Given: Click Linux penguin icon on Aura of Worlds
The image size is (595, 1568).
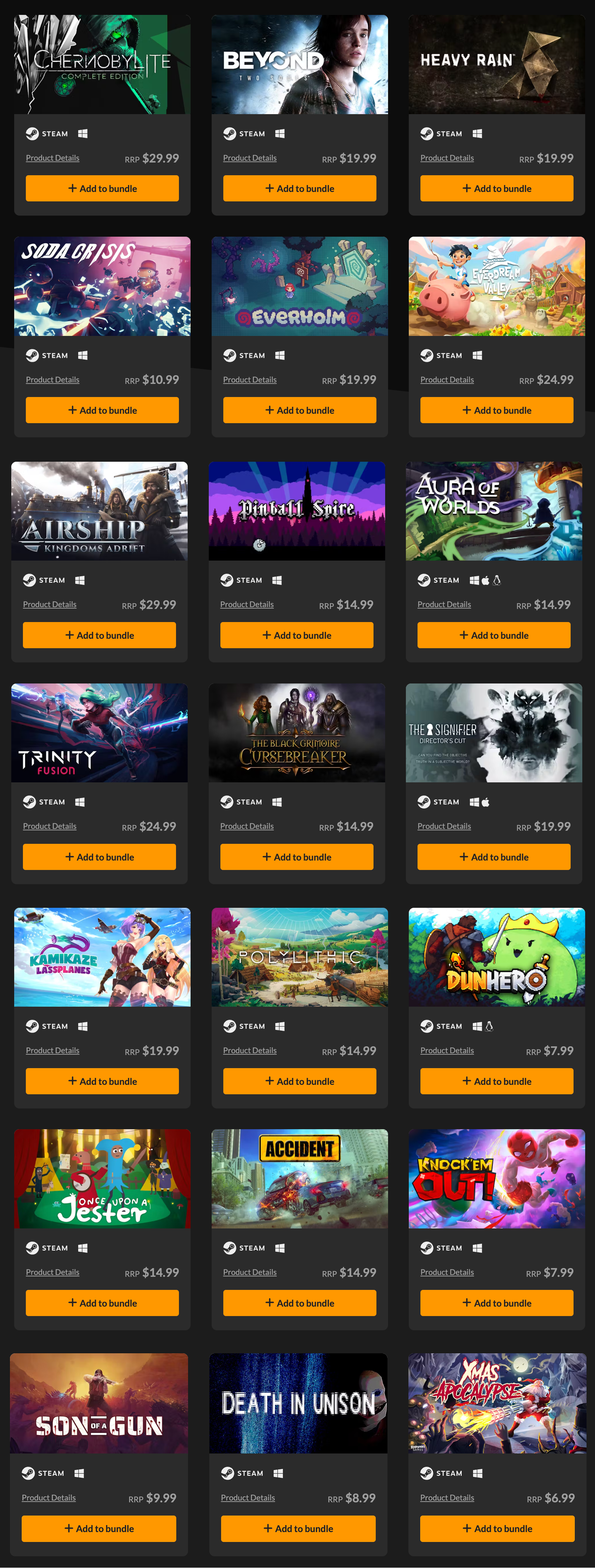Looking at the screenshot, I should (x=497, y=580).
